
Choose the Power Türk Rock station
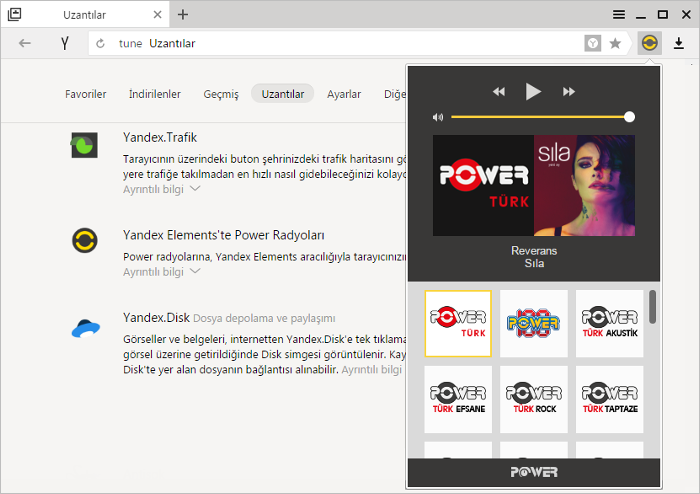tap(533, 399)
